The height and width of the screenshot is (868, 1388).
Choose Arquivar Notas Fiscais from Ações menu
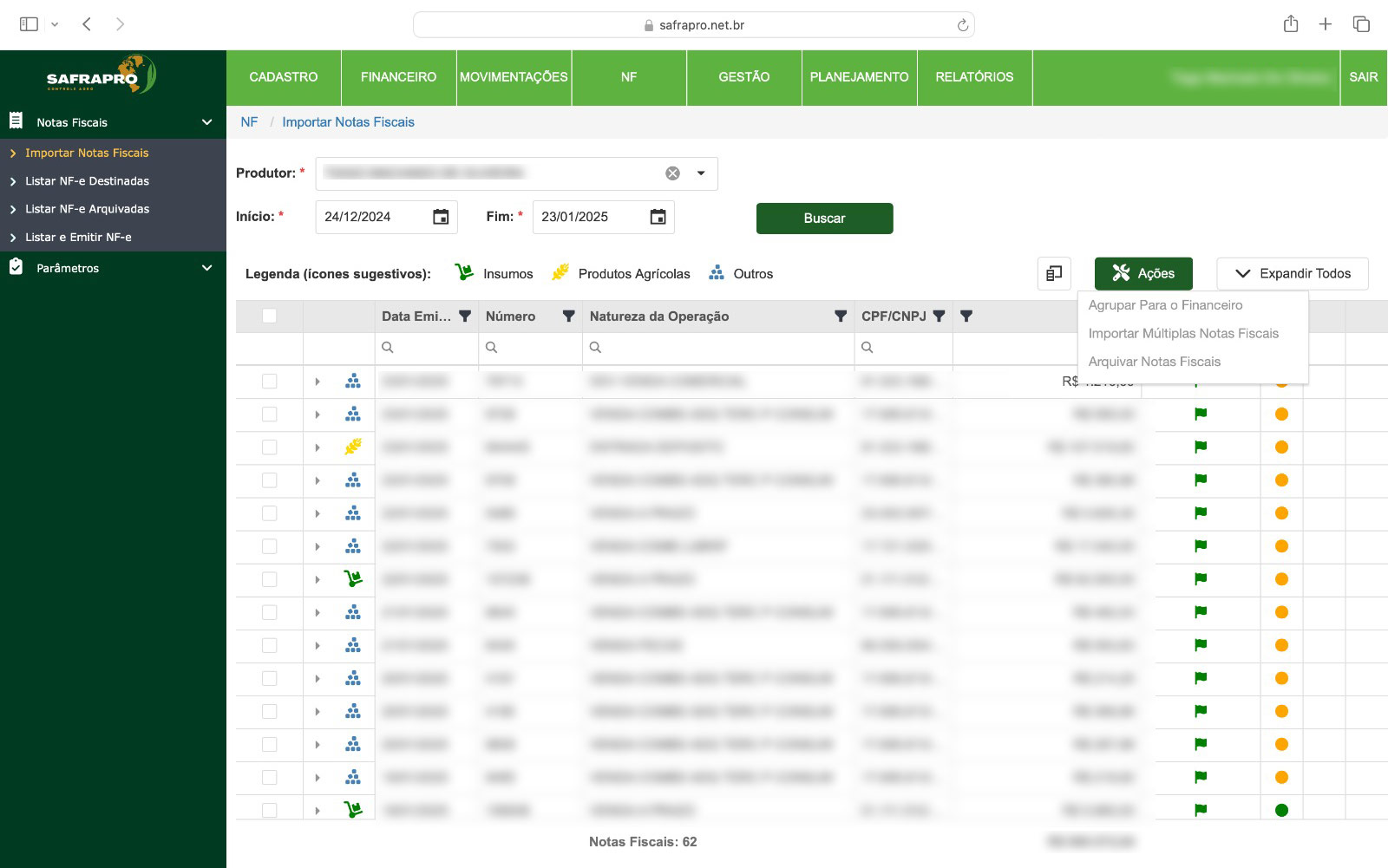[1154, 362]
